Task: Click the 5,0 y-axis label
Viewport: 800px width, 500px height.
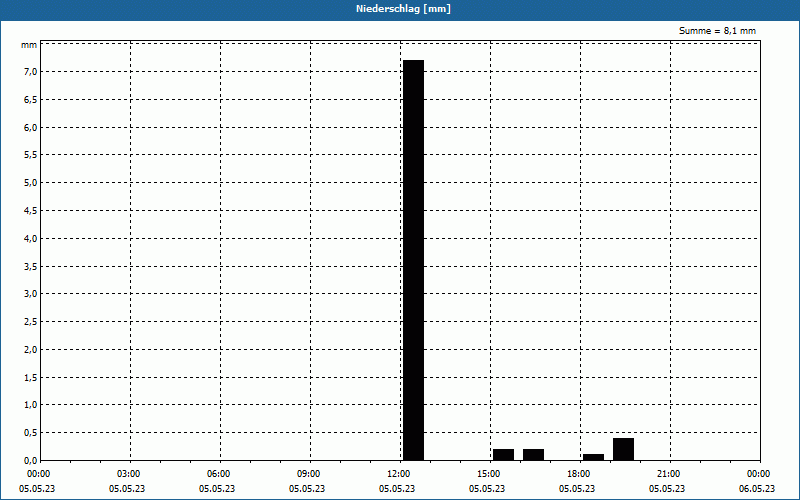Action: [x=31, y=183]
